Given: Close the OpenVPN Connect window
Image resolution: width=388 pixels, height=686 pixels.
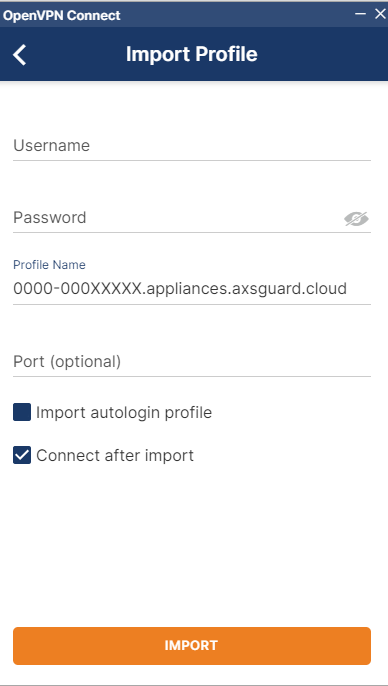Looking at the screenshot, I should click(x=380, y=14).
